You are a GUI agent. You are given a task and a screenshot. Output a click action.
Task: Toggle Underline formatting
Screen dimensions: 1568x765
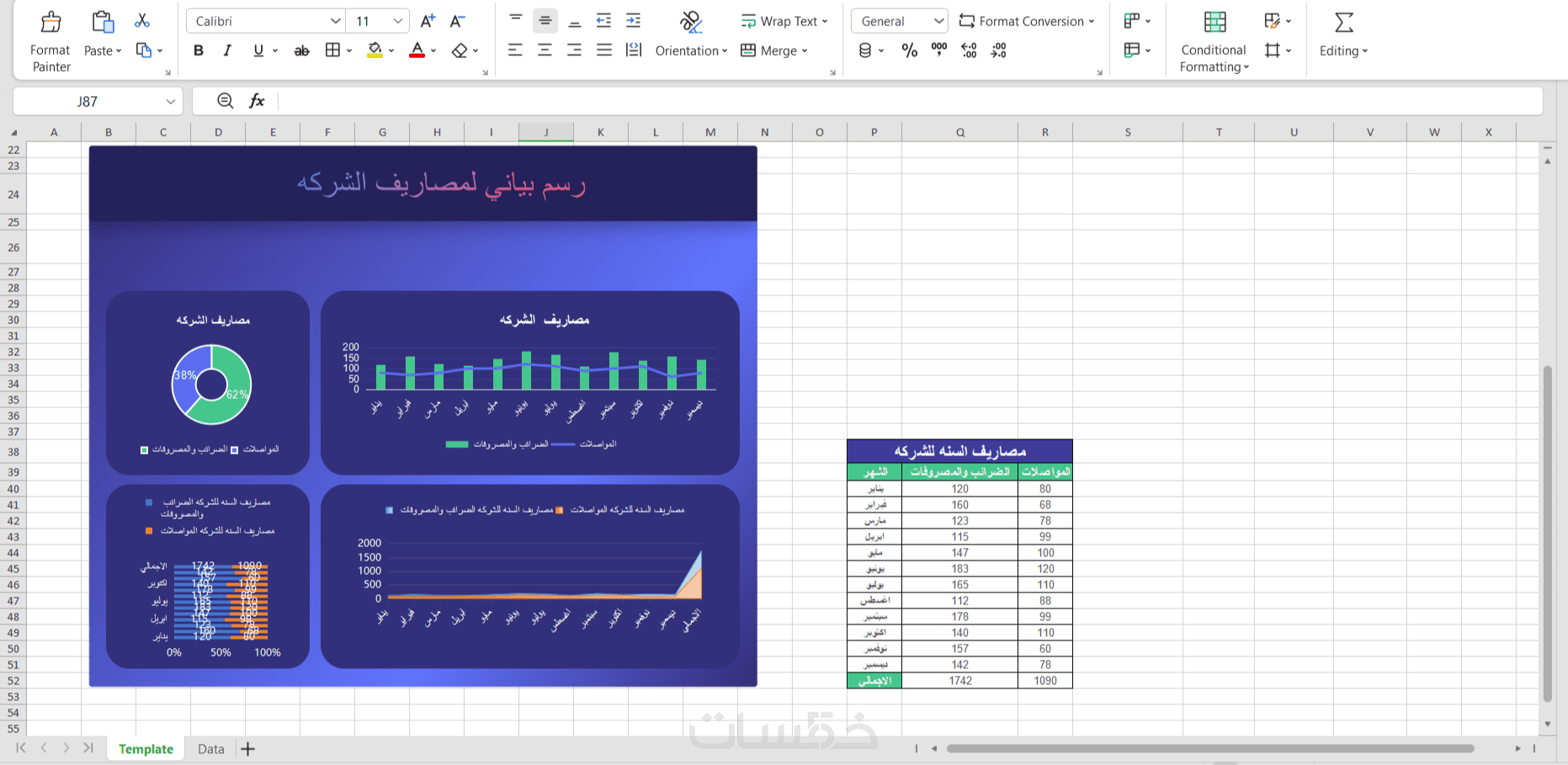click(x=258, y=50)
